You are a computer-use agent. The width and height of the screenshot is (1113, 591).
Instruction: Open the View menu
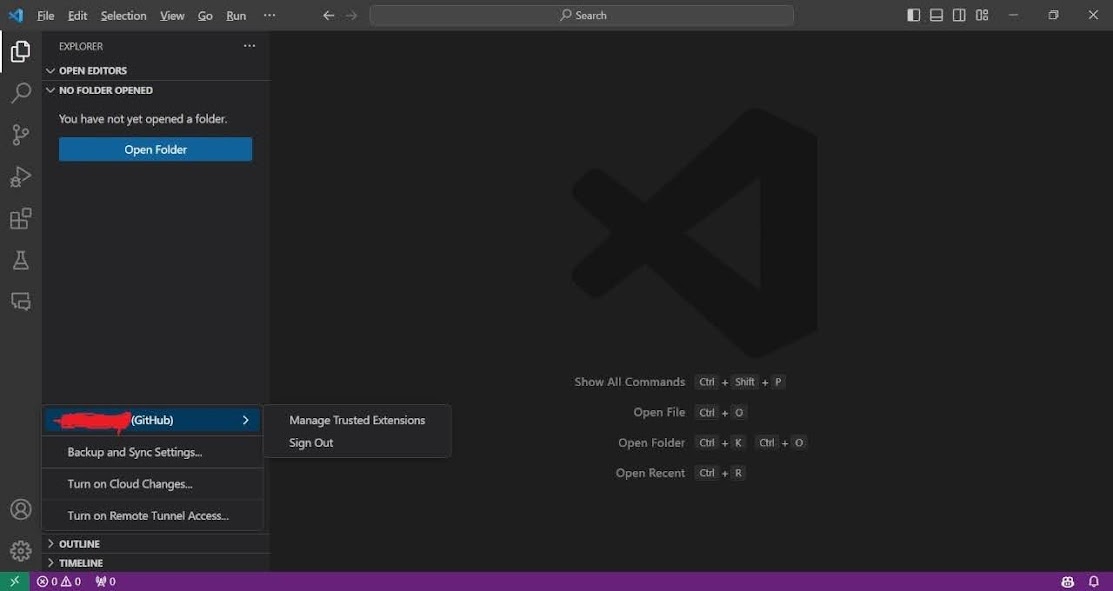(172, 16)
